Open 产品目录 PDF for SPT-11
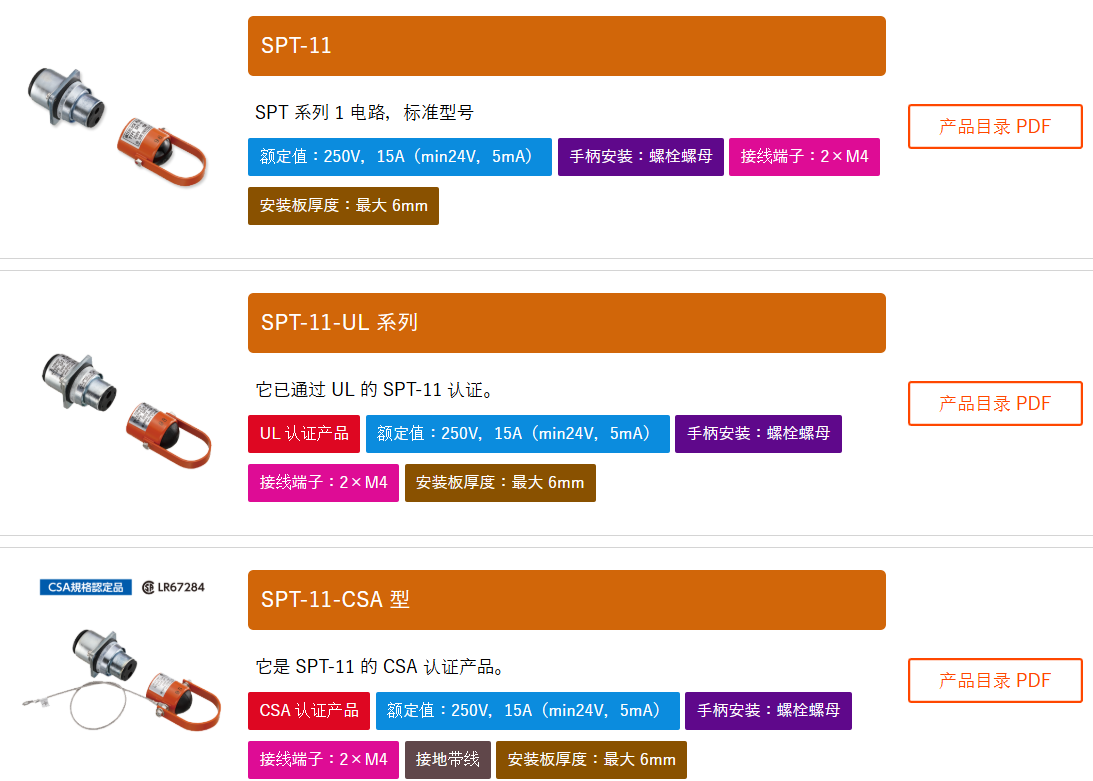Viewport: 1093px width, 781px height. (x=995, y=126)
